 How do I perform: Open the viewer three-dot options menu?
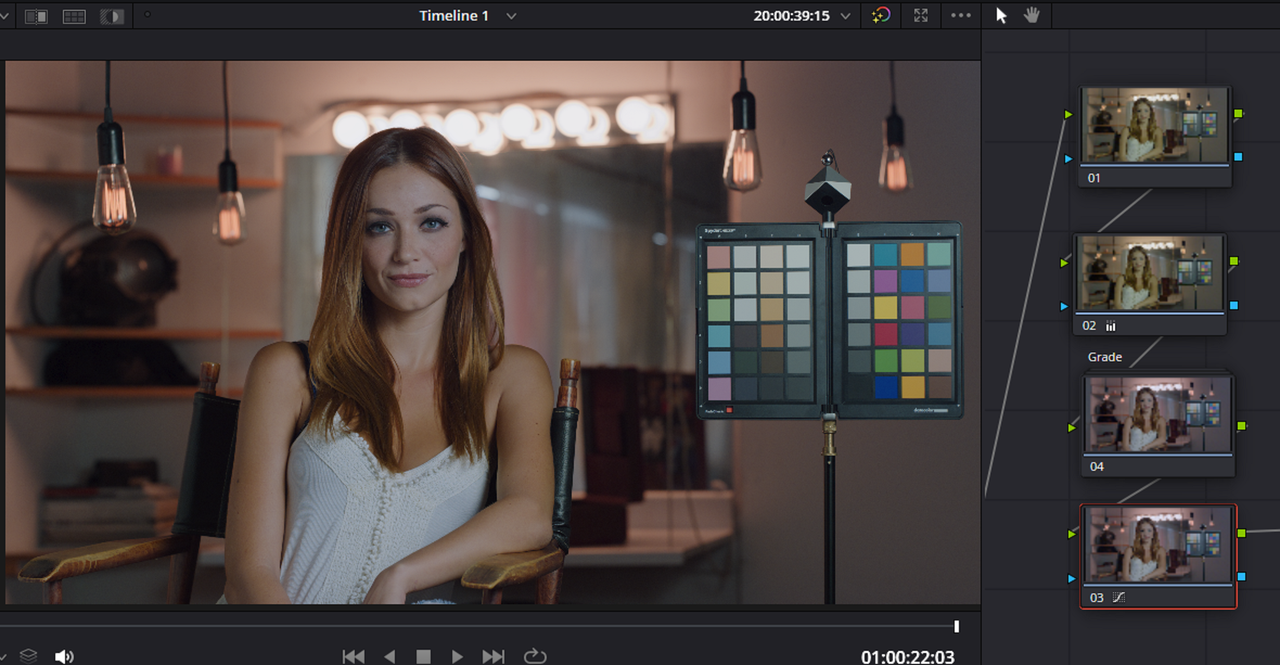click(x=961, y=15)
